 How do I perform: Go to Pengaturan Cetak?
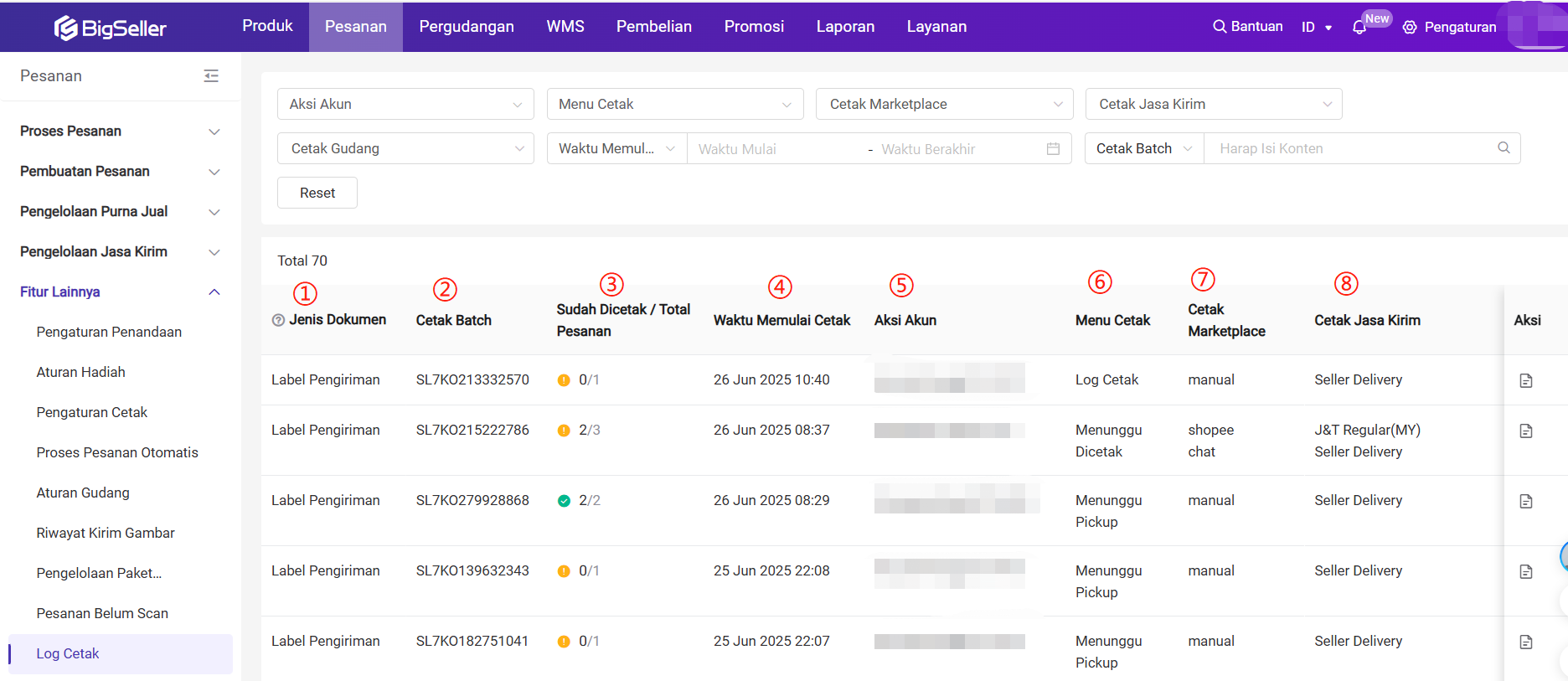click(91, 413)
